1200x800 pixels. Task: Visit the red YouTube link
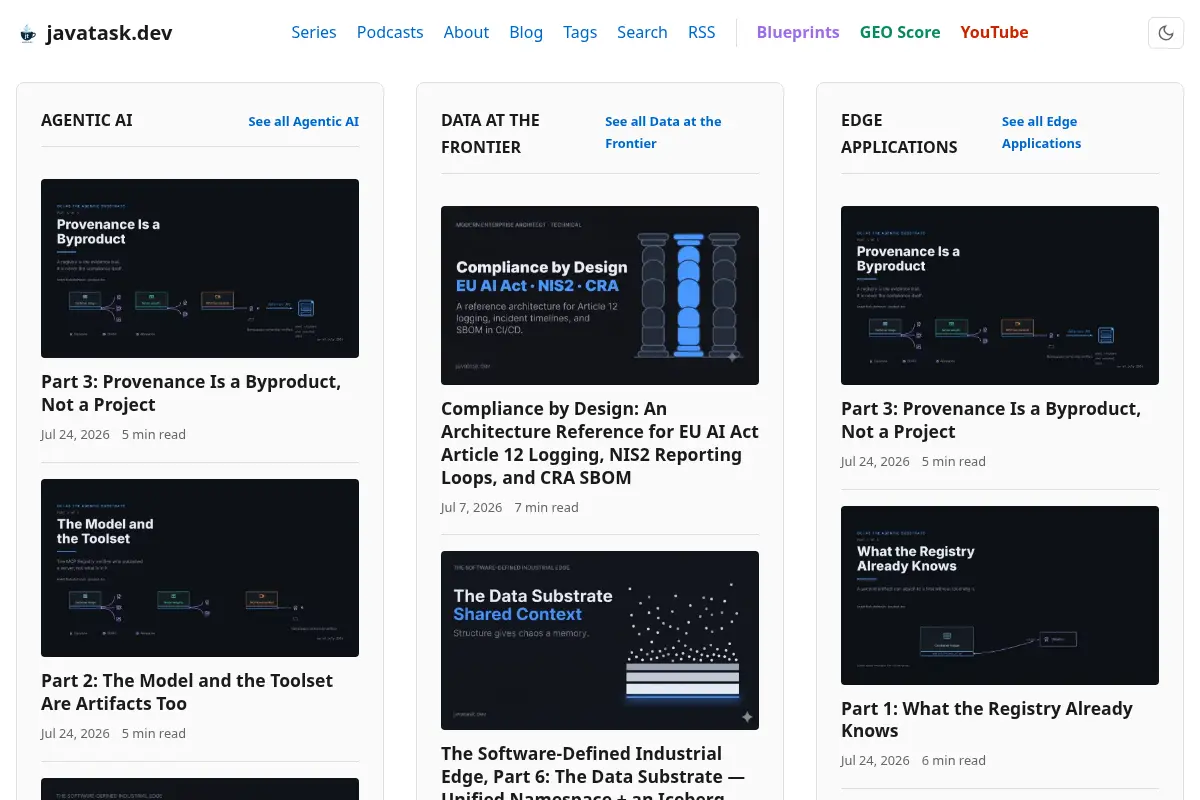(994, 32)
